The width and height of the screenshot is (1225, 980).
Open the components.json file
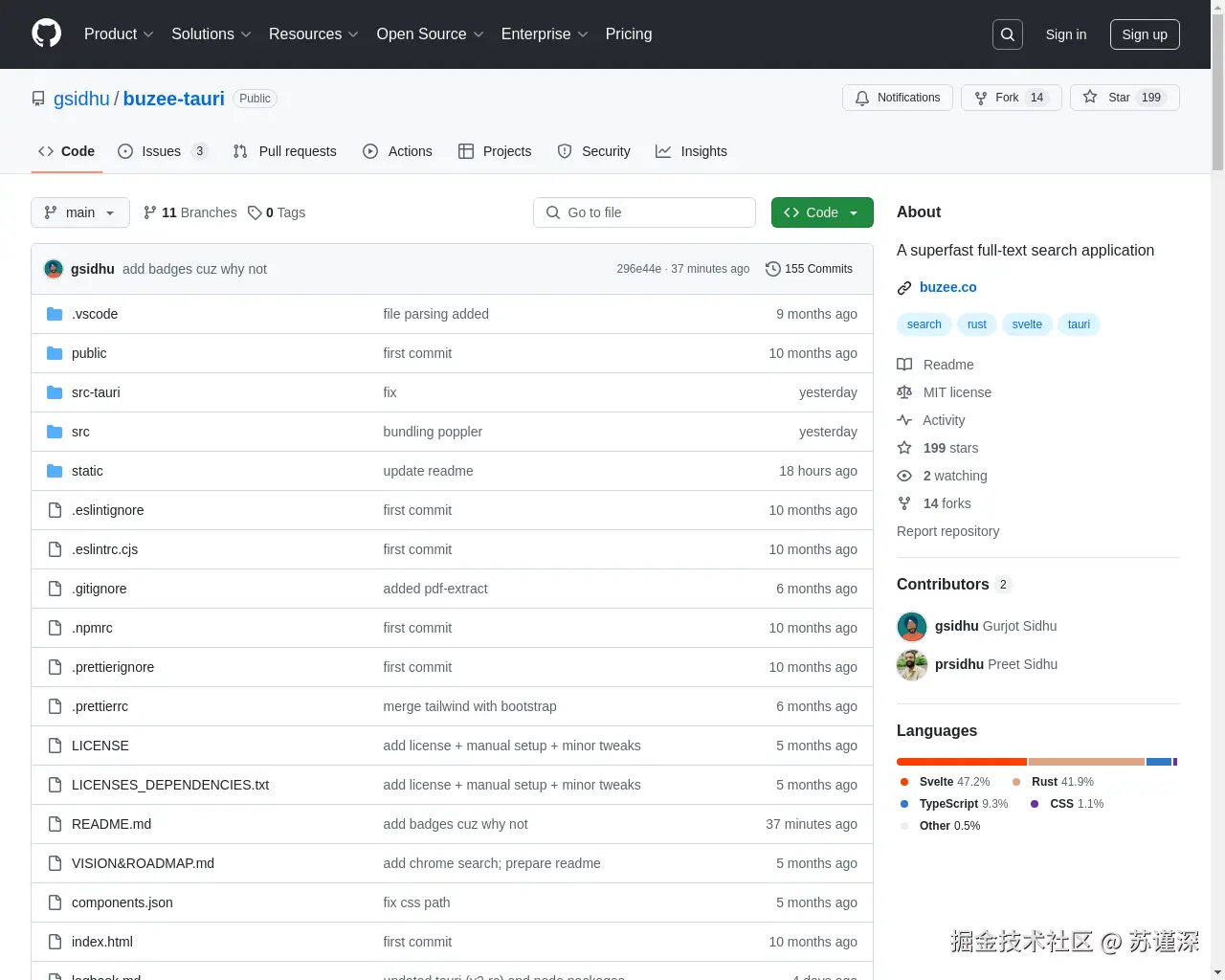point(122,902)
